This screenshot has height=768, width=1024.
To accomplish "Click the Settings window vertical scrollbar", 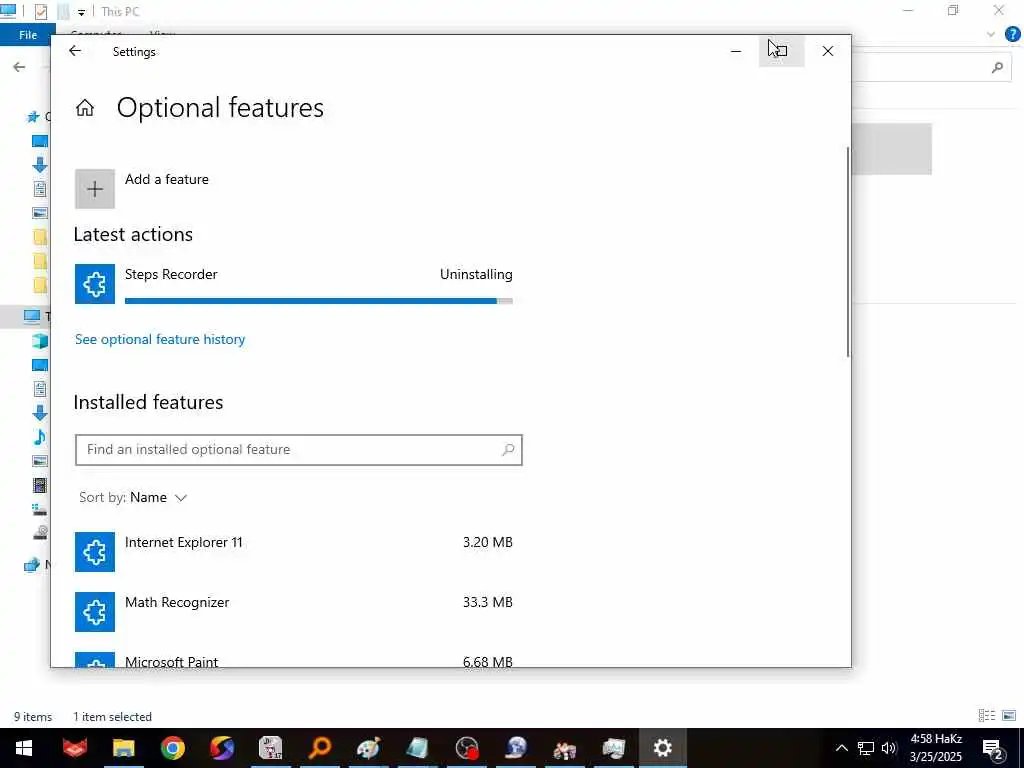I will click(848, 252).
